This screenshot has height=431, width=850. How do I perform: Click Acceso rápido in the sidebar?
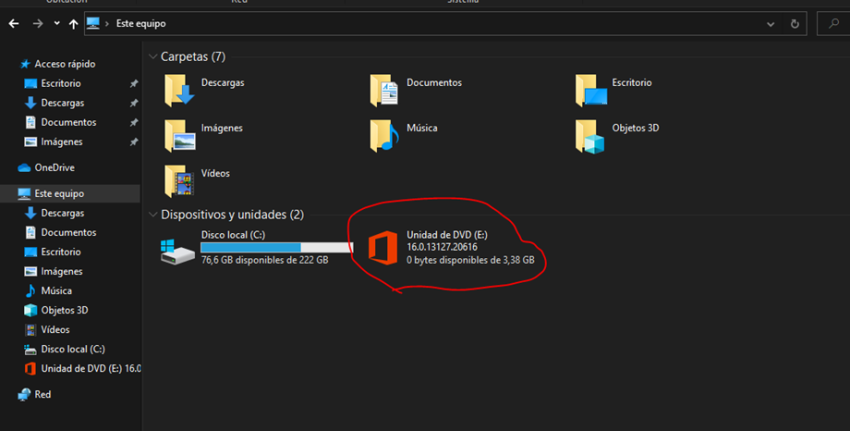click(x=64, y=64)
